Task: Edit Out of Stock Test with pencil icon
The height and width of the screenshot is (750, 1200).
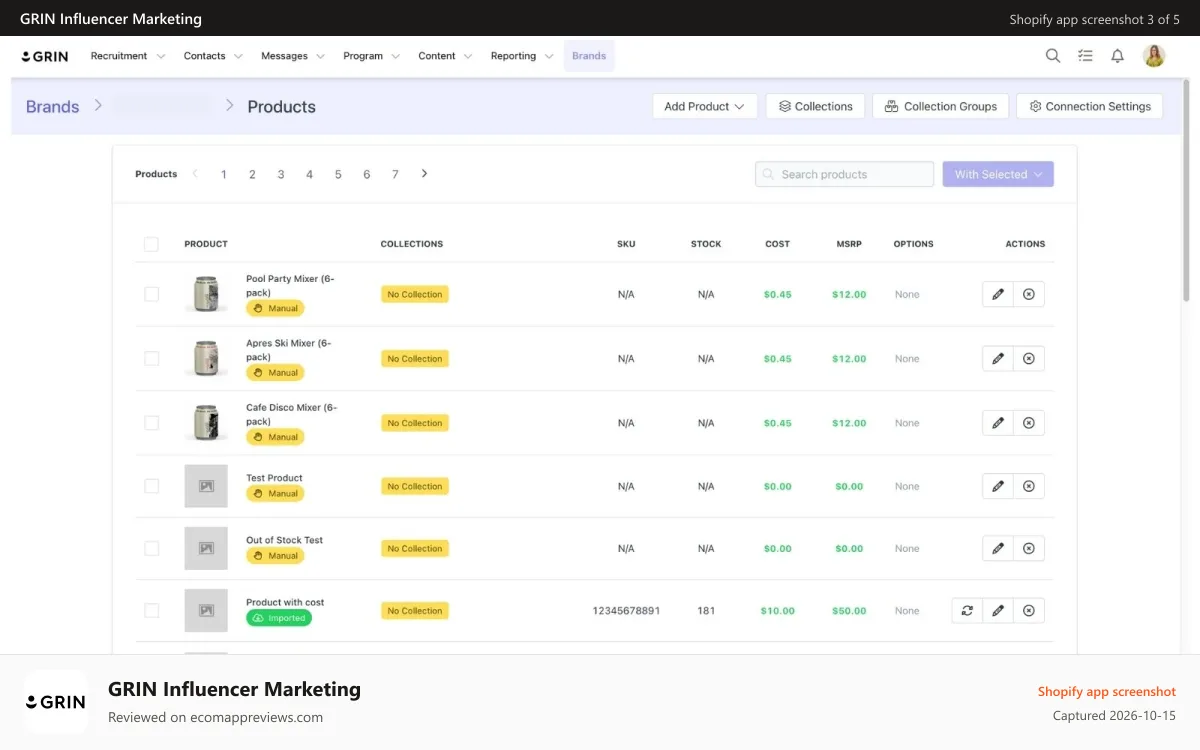Action: click(998, 548)
